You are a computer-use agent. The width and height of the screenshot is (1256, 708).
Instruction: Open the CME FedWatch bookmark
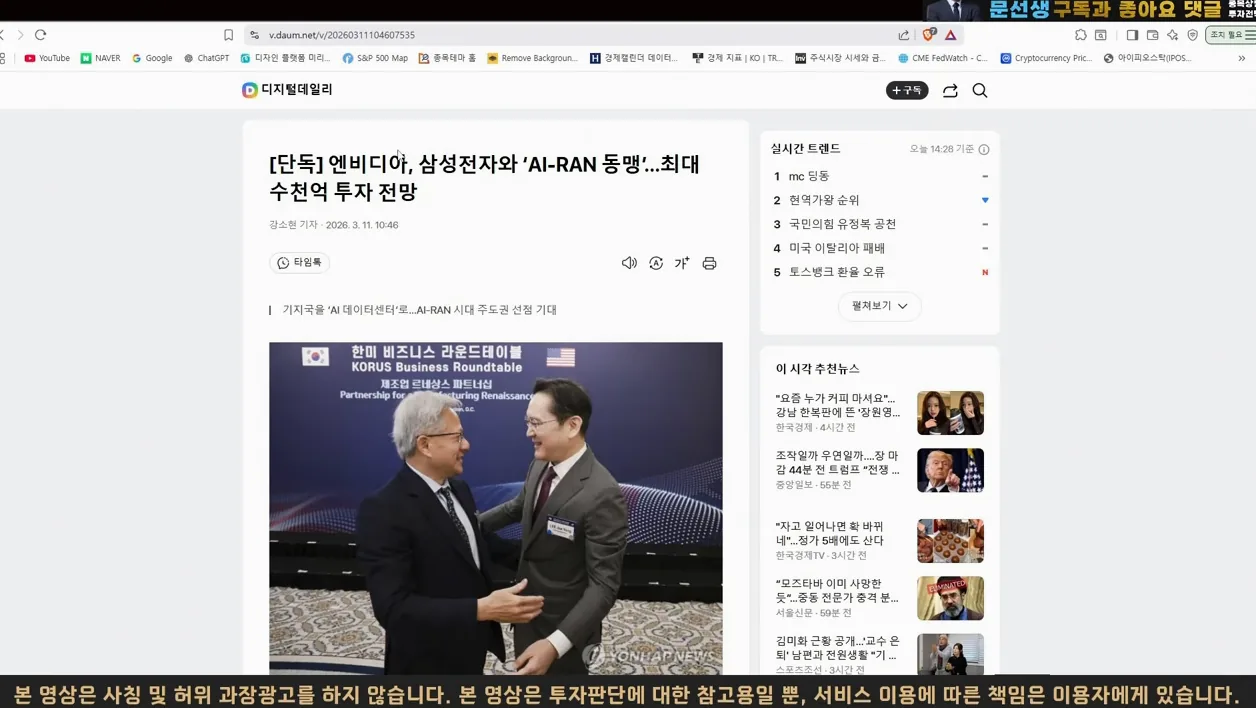[943, 58]
